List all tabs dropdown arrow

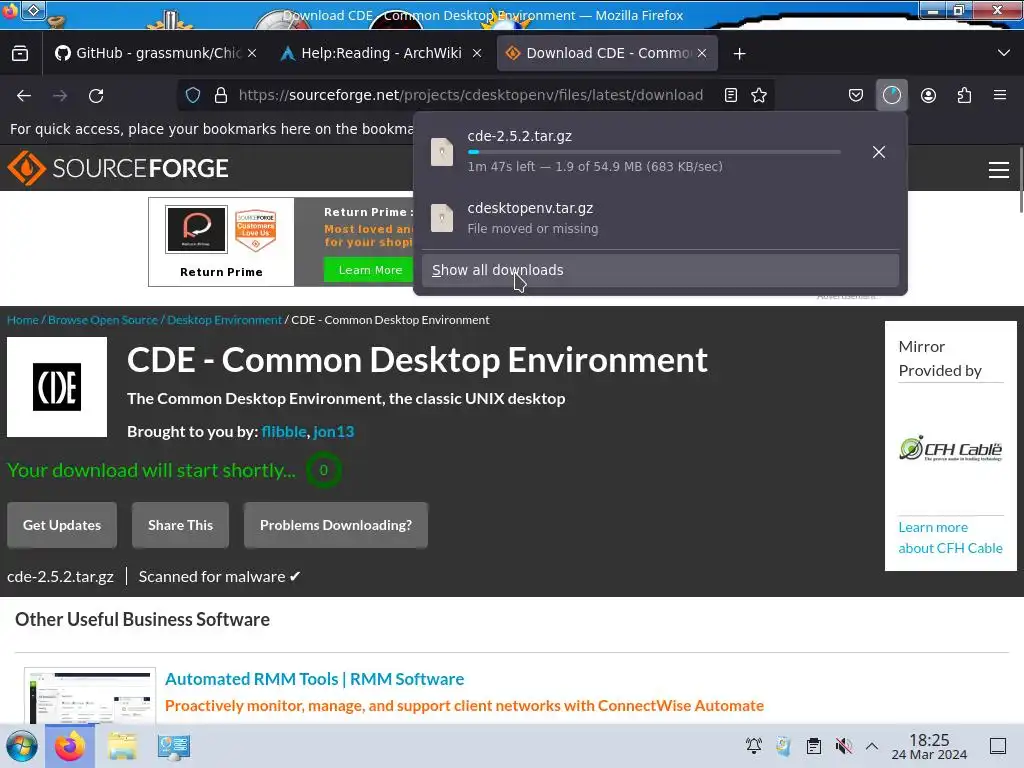[1004, 53]
